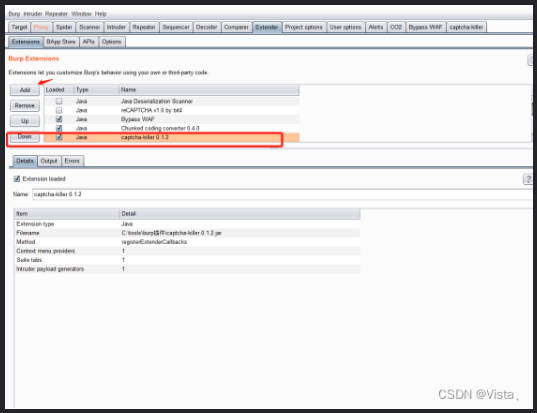The image size is (537, 413).
Task: Open the Intruder menu in menu bar
Action: (33, 14)
